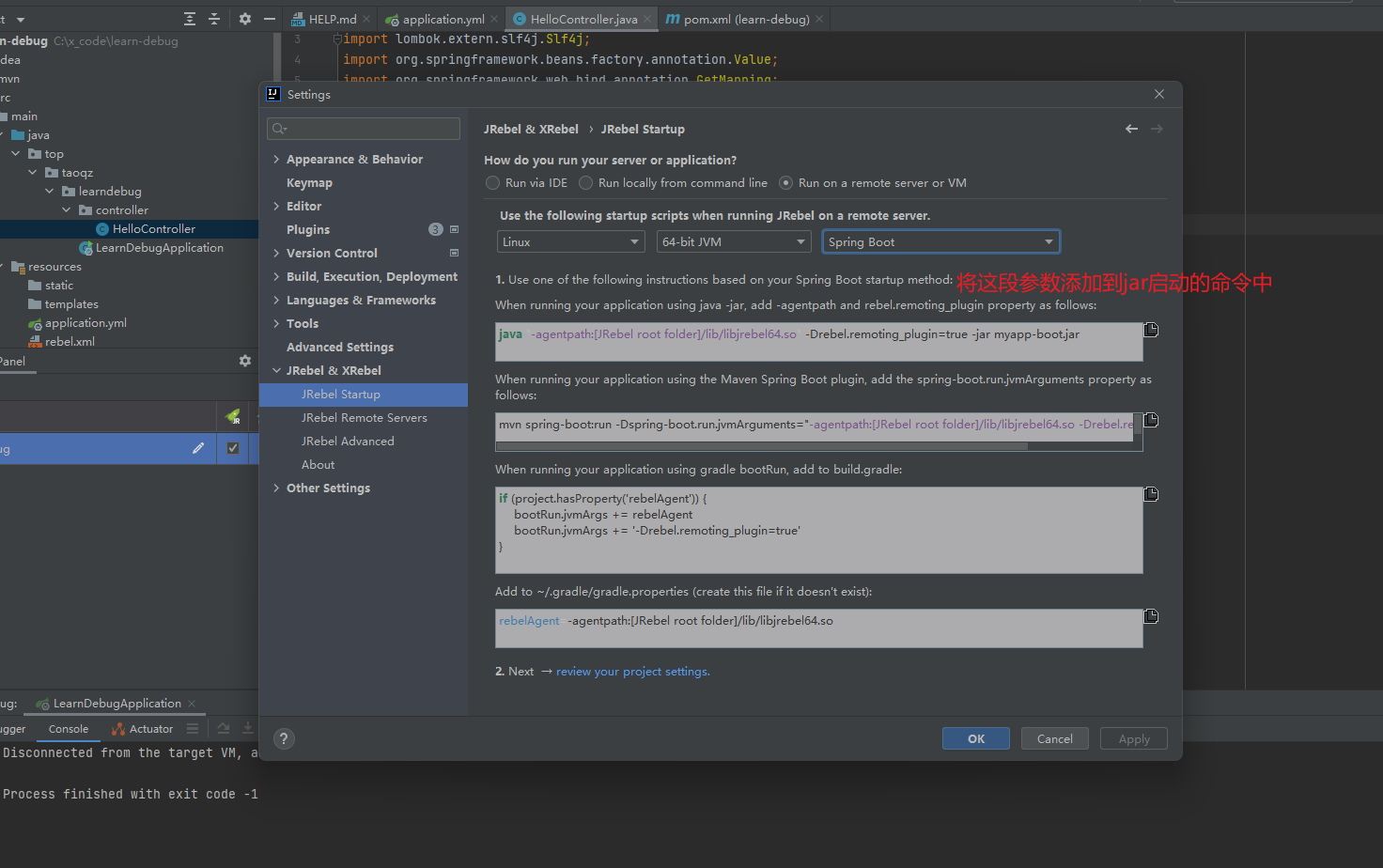Click the Settings search input field

pyautogui.click(x=364, y=129)
